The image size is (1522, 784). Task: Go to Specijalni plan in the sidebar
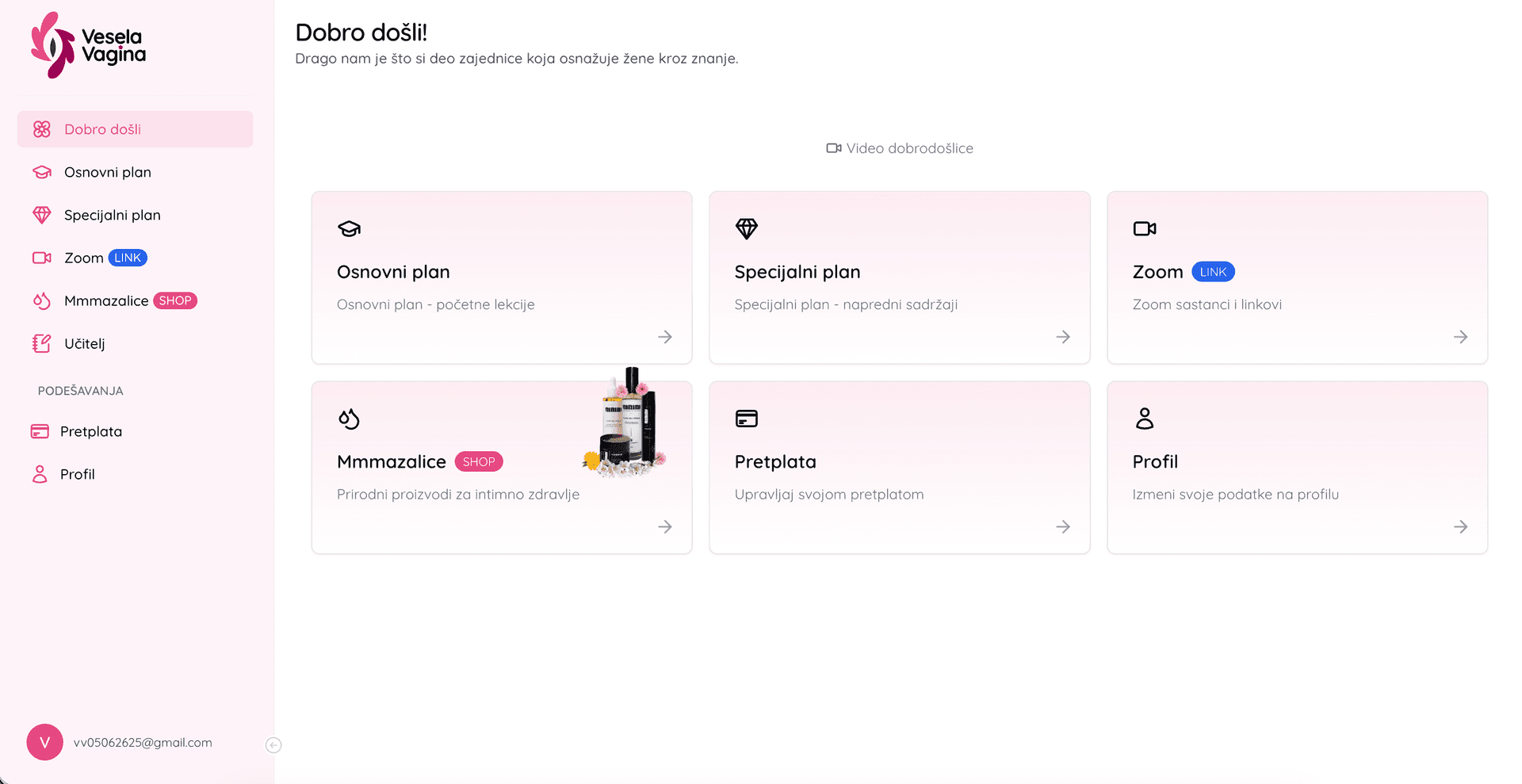pos(112,215)
